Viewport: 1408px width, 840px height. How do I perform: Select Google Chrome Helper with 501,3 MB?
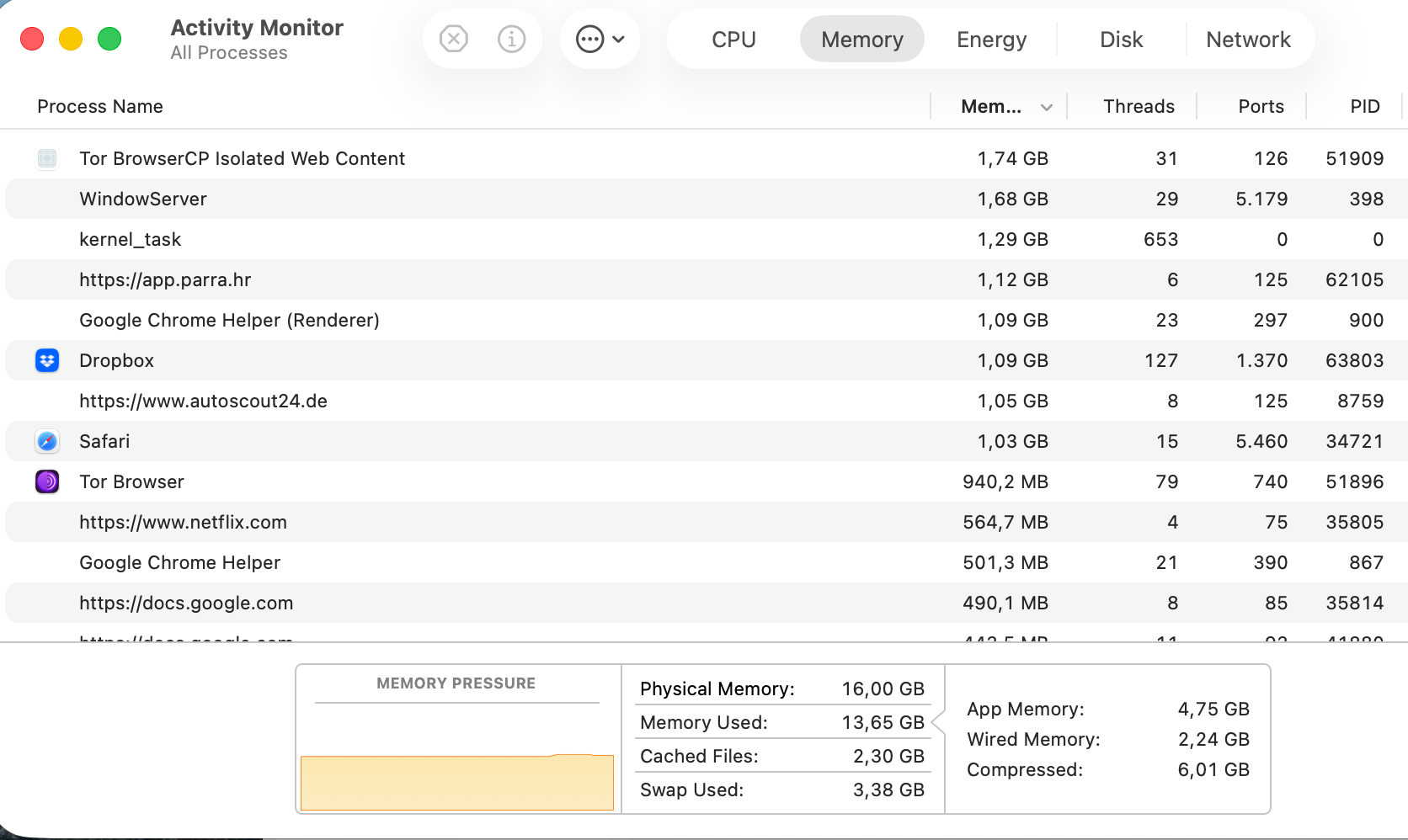pos(179,563)
